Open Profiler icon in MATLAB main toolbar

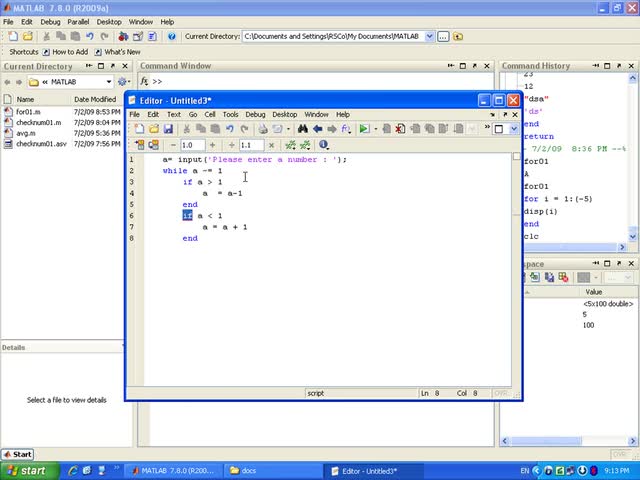152,36
